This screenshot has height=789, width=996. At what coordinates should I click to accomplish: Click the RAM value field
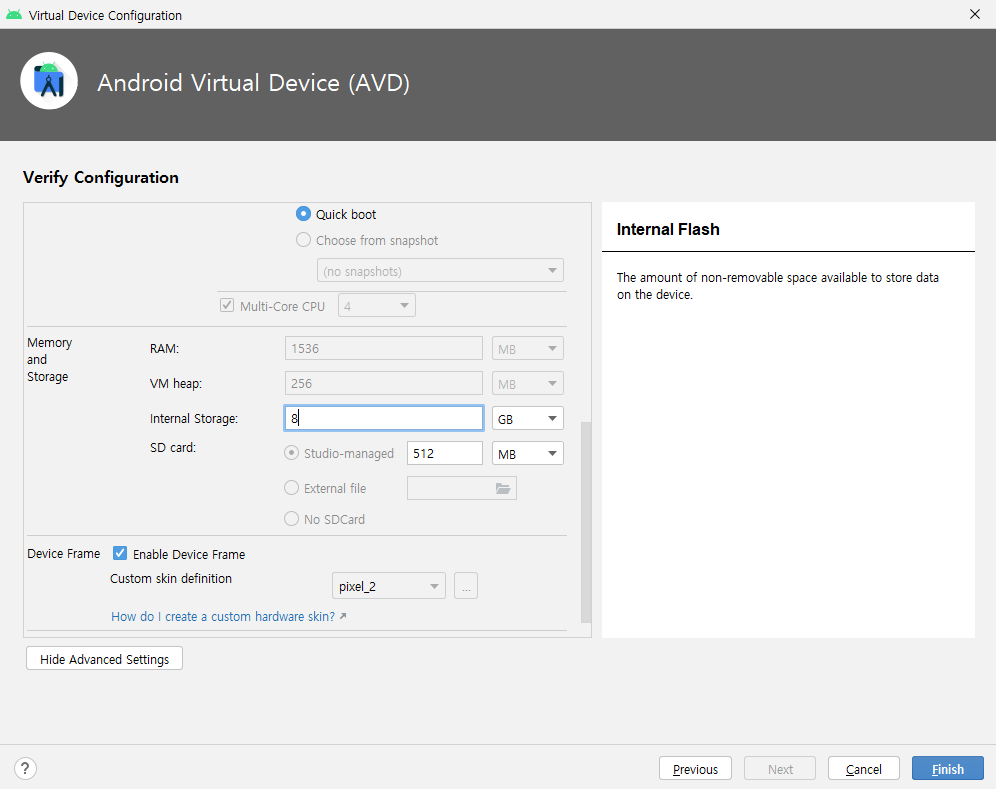[384, 348]
